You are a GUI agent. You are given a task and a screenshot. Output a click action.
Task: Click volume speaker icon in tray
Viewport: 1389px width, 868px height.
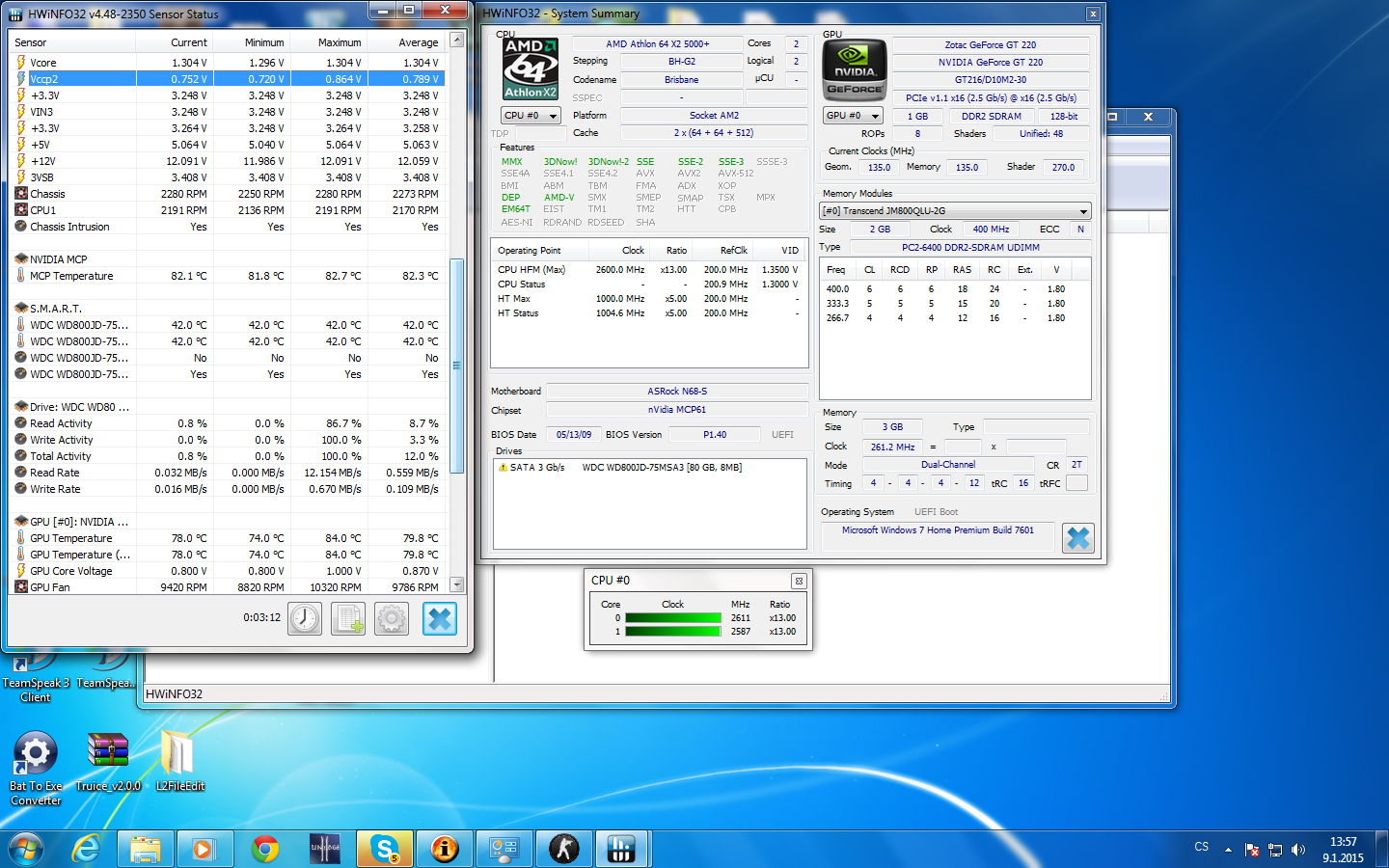coord(1298,850)
